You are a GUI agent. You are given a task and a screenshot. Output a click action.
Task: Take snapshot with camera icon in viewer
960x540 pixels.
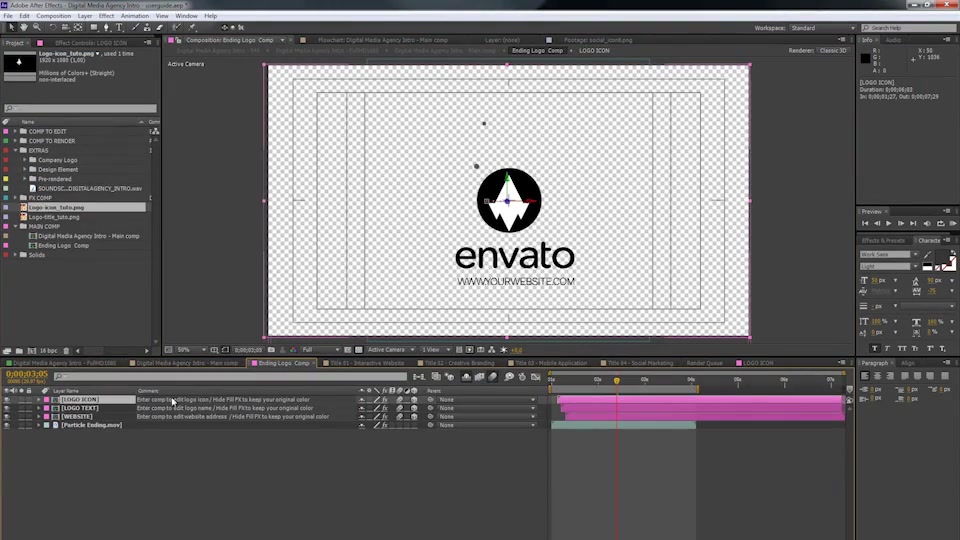pyautogui.click(x=271, y=350)
